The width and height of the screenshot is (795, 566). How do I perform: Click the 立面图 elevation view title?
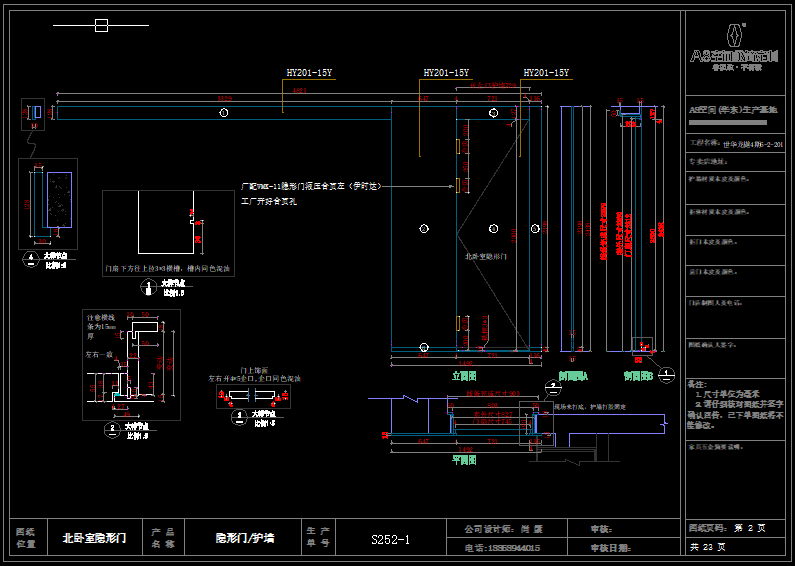tap(464, 376)
